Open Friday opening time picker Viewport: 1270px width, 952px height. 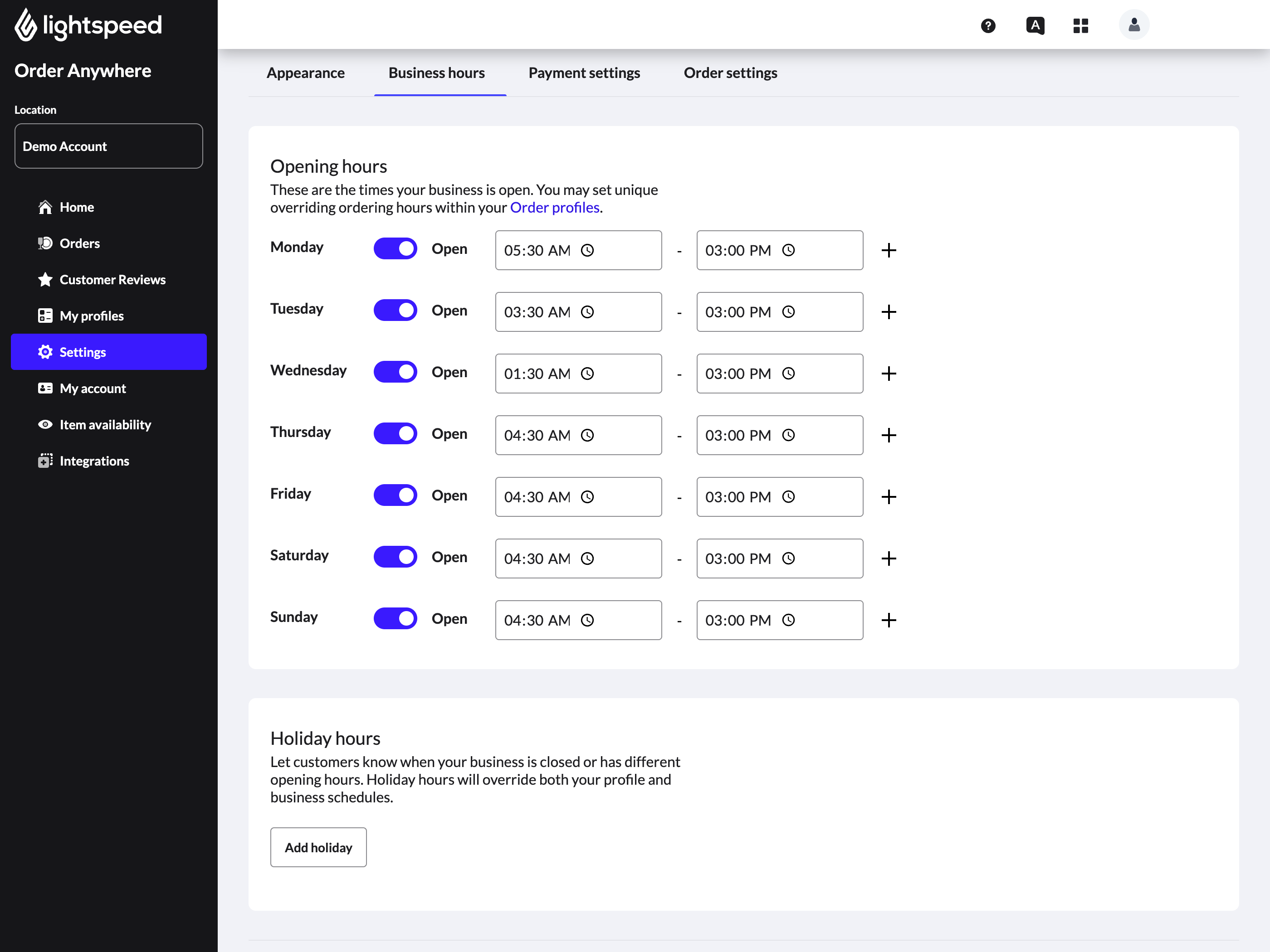[577, 497]
